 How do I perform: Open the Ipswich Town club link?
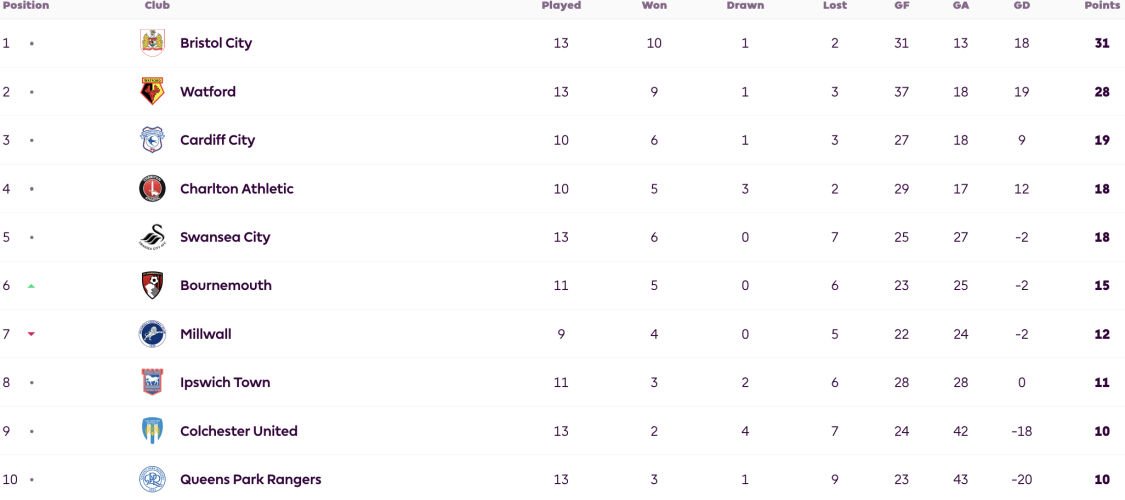coord(225,382)
